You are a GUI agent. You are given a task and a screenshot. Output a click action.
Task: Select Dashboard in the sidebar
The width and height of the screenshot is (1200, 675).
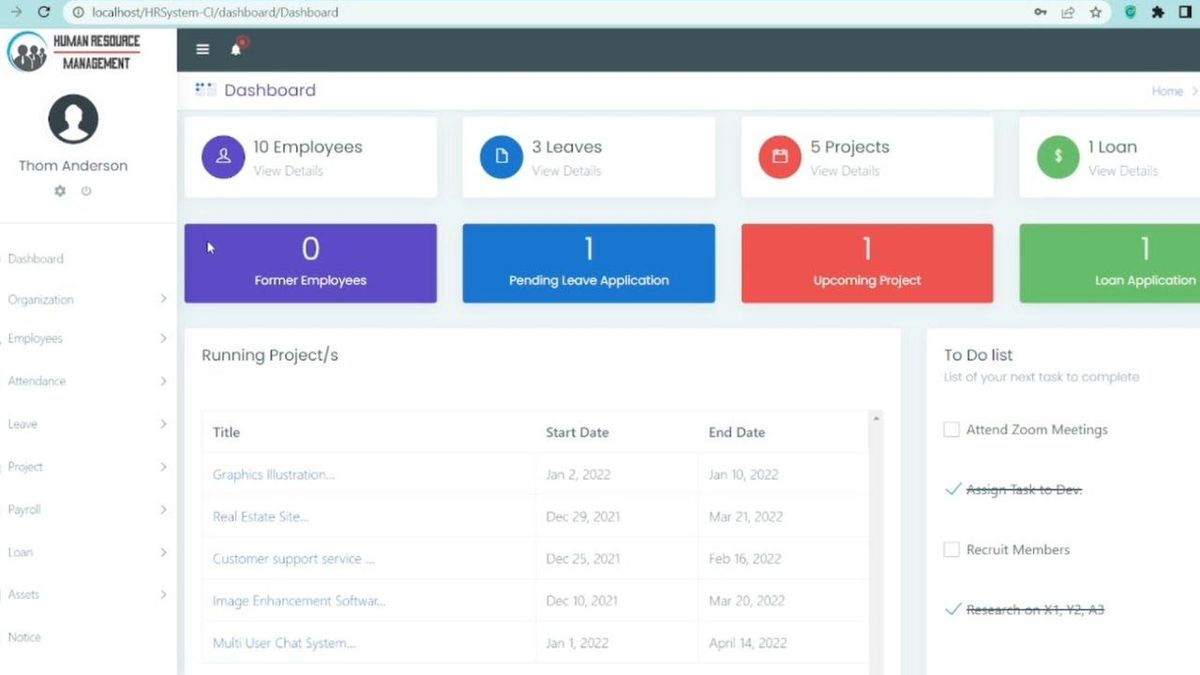(x=36, y=258)
